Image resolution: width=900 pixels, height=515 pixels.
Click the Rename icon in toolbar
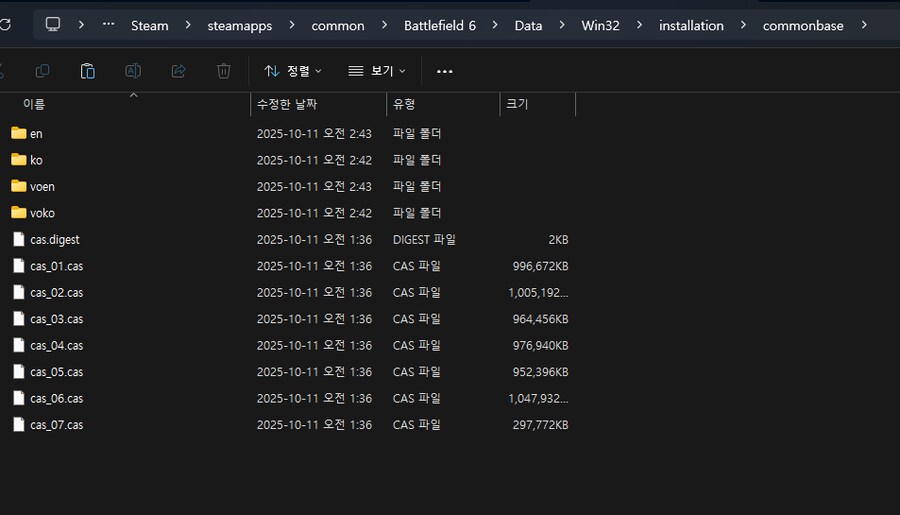[x=133, y=71]
